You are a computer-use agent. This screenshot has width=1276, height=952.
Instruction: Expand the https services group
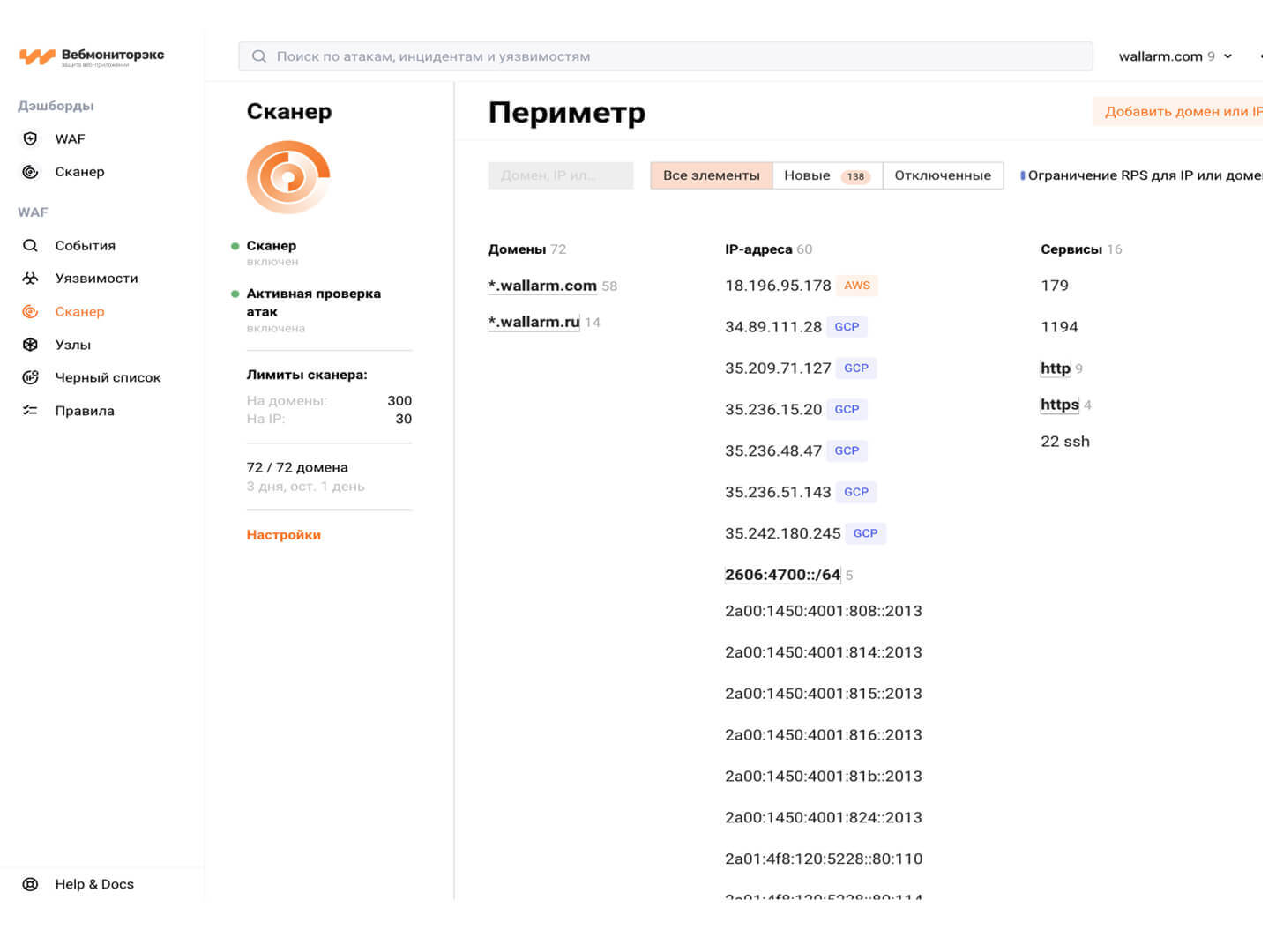[1059, 405]
